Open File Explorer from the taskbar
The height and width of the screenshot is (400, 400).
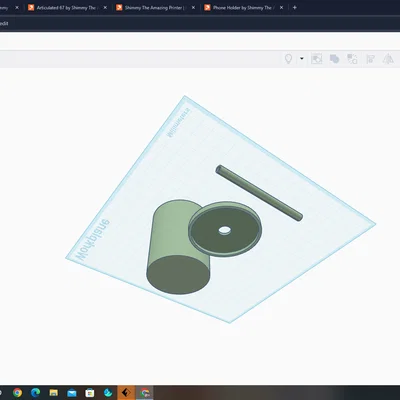click(x=53, y=393)
